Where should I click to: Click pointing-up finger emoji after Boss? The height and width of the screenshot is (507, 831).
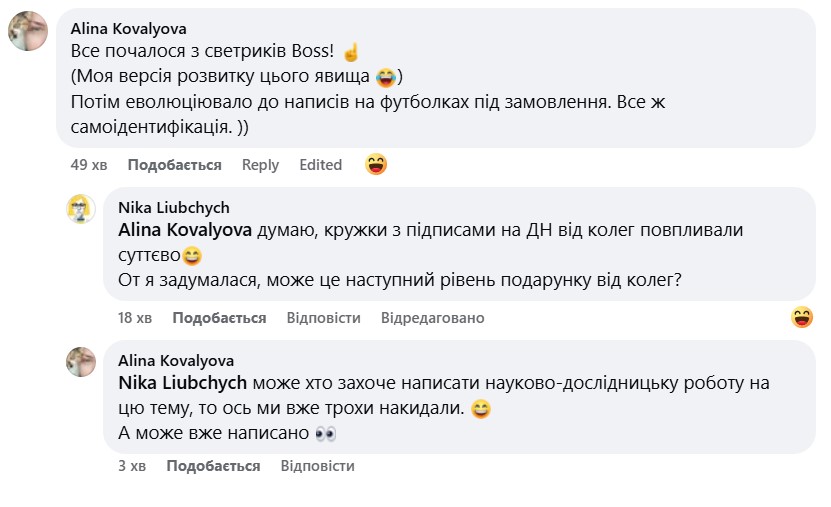pos(350,52)
